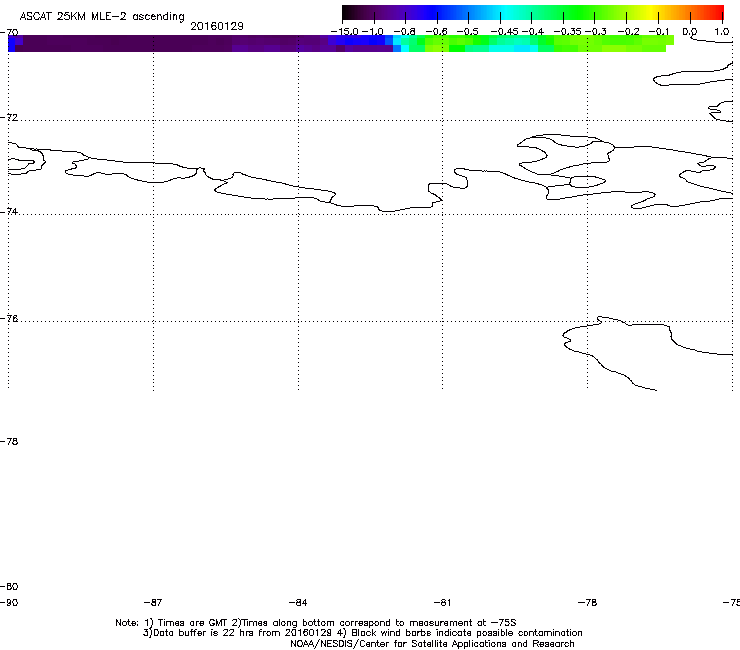Screen dimensions: 740x650
Task: Click the '1.0' color bar label
Action: [x=721, y=32]
